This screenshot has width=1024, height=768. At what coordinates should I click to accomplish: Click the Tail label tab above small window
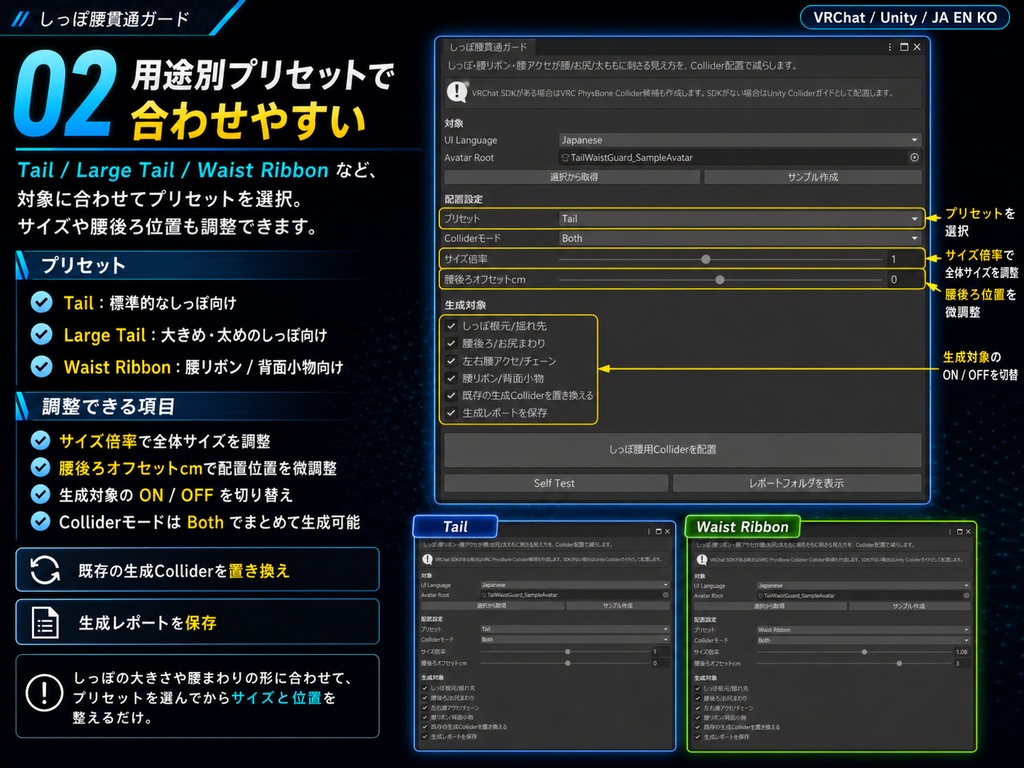pos(455,526)
